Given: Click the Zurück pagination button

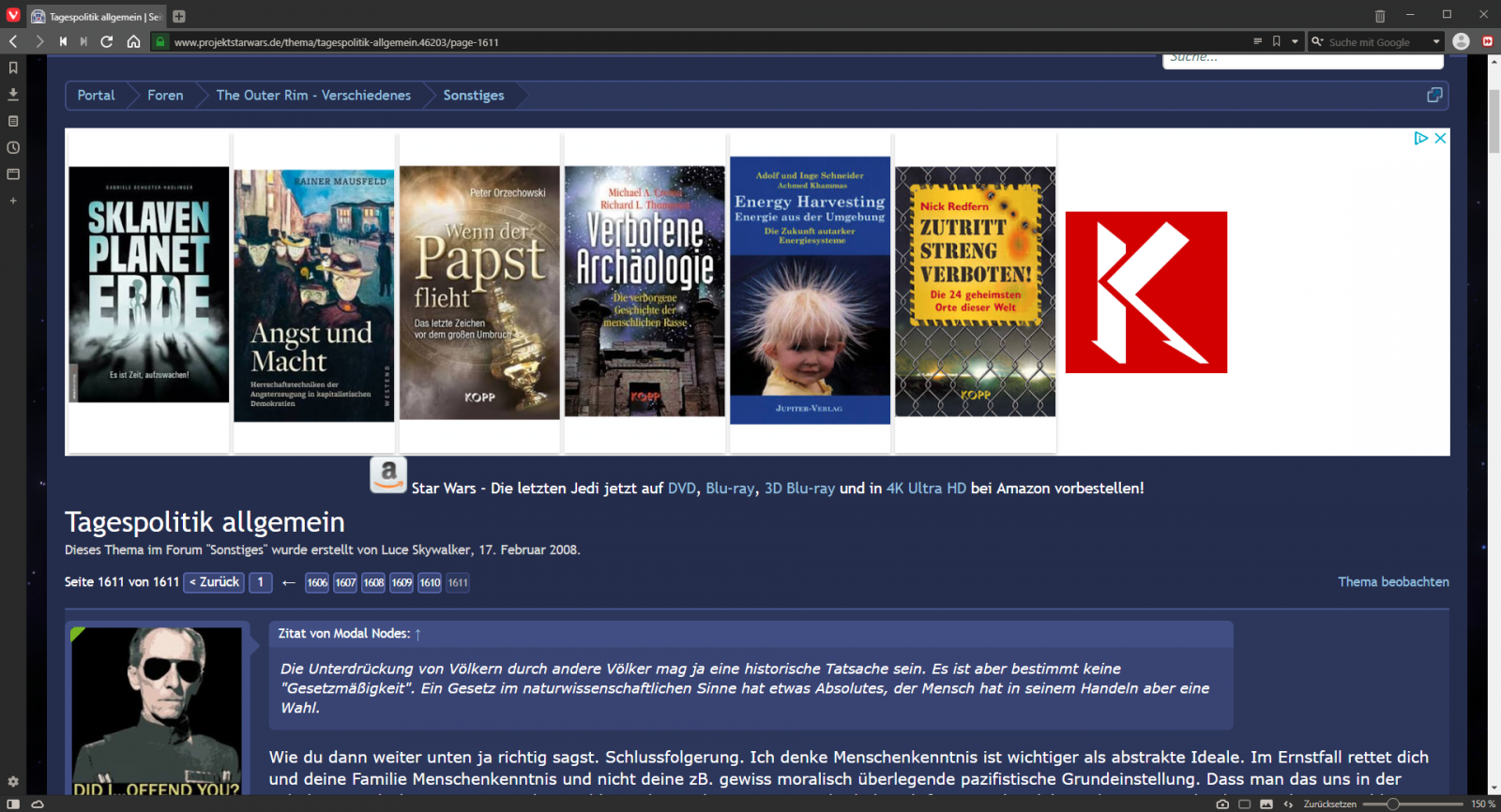Looking at the screenshot, I should (x=214, y=582).
